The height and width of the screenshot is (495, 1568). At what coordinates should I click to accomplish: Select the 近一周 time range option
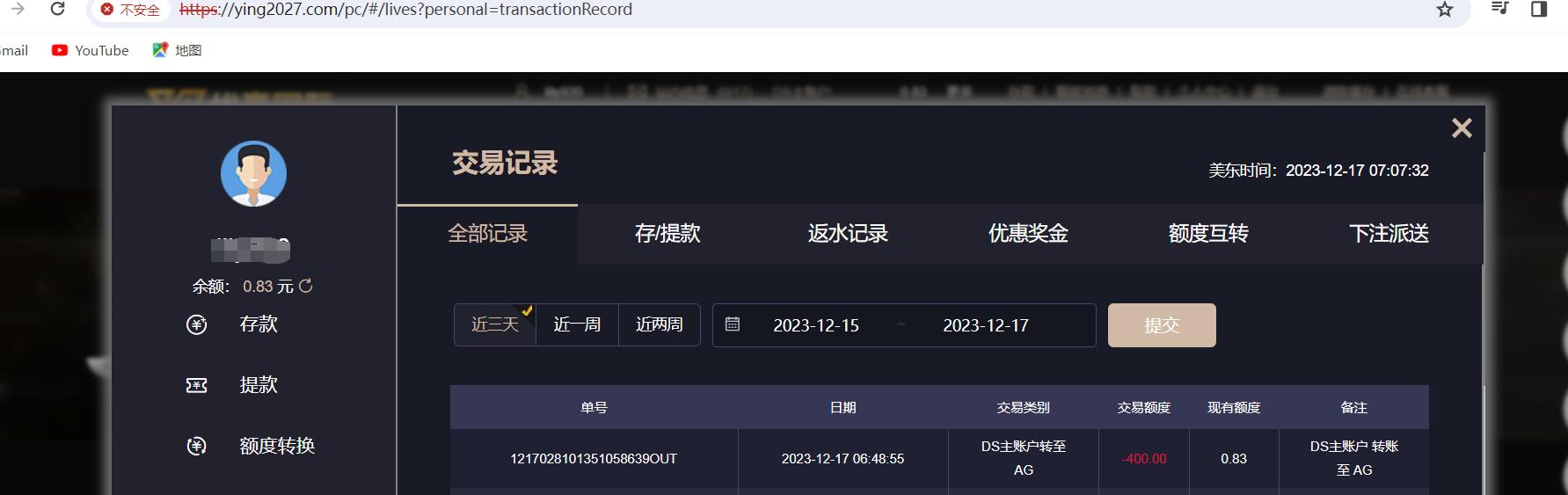(577, 325)
